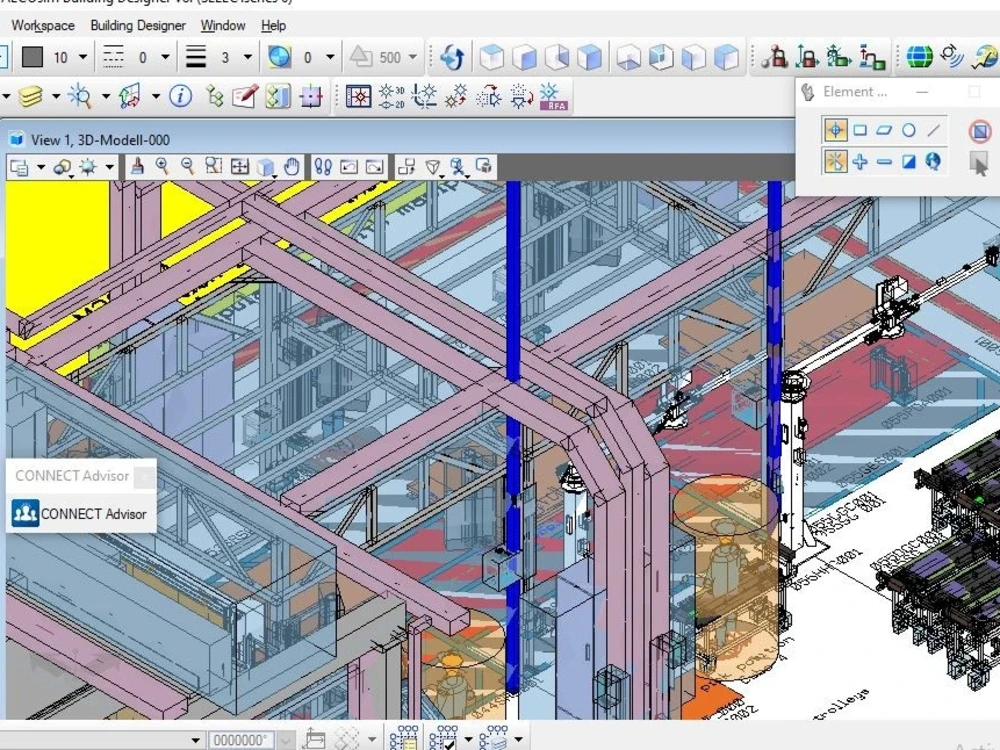The width and height of the screenshot is (1000, 750).
Task: Select the Circle selection method
Action: click(x=908, y=131)
